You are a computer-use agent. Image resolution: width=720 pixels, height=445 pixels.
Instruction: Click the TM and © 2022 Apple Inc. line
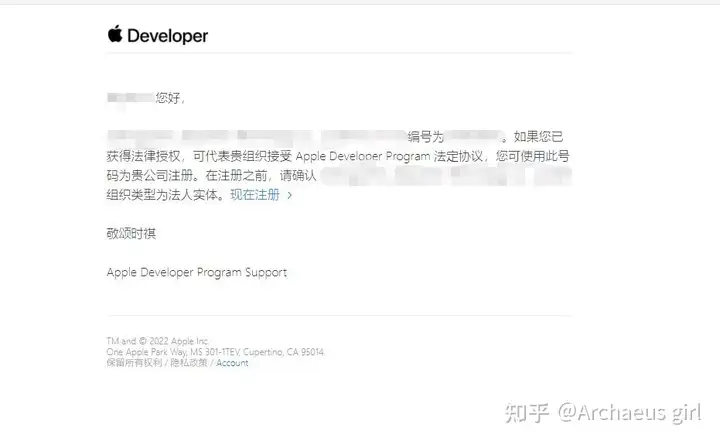158,341
